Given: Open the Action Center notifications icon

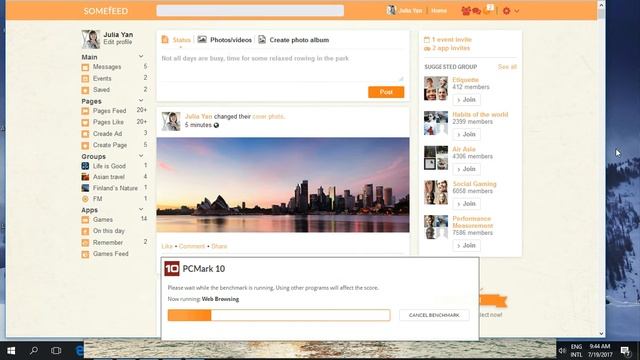Looking at the screenshot, I should point(625,351).
